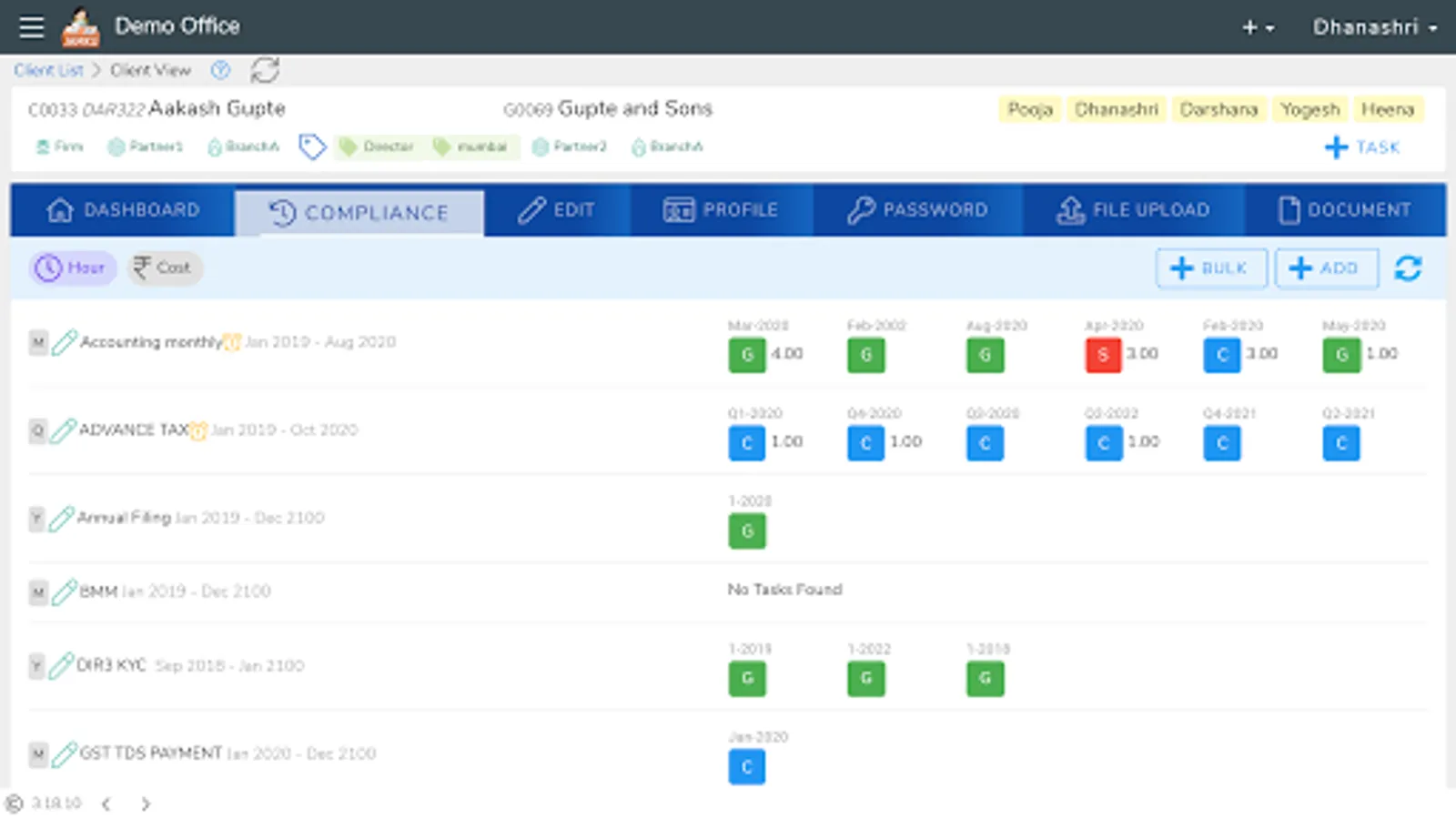
Task: Click the pencil icon for DIR3 KYC
Action: tap(61, 665)
